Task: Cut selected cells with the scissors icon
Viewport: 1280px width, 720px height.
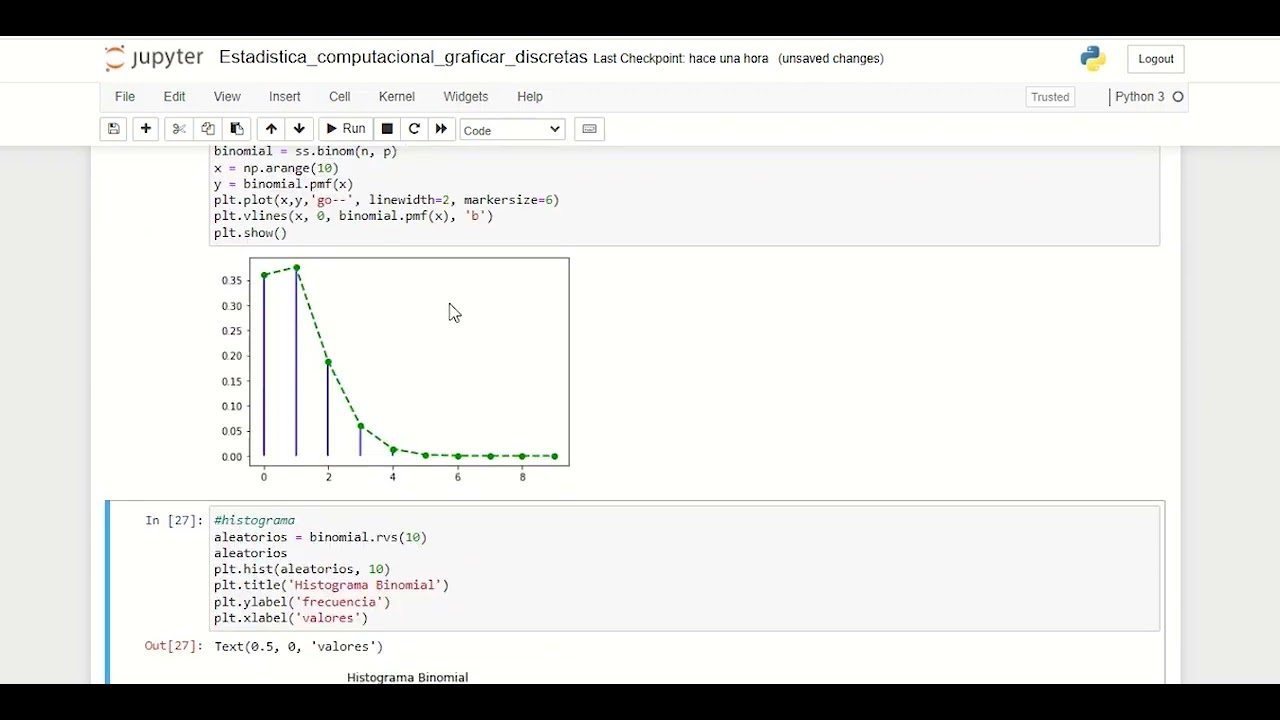Action: (x=179, y=129)
